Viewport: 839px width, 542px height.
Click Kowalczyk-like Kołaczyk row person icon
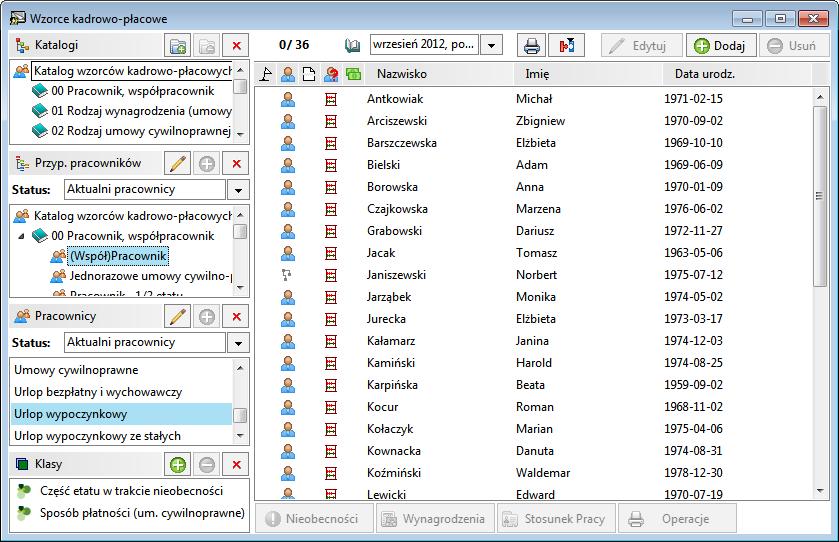[x=288, y=429]
